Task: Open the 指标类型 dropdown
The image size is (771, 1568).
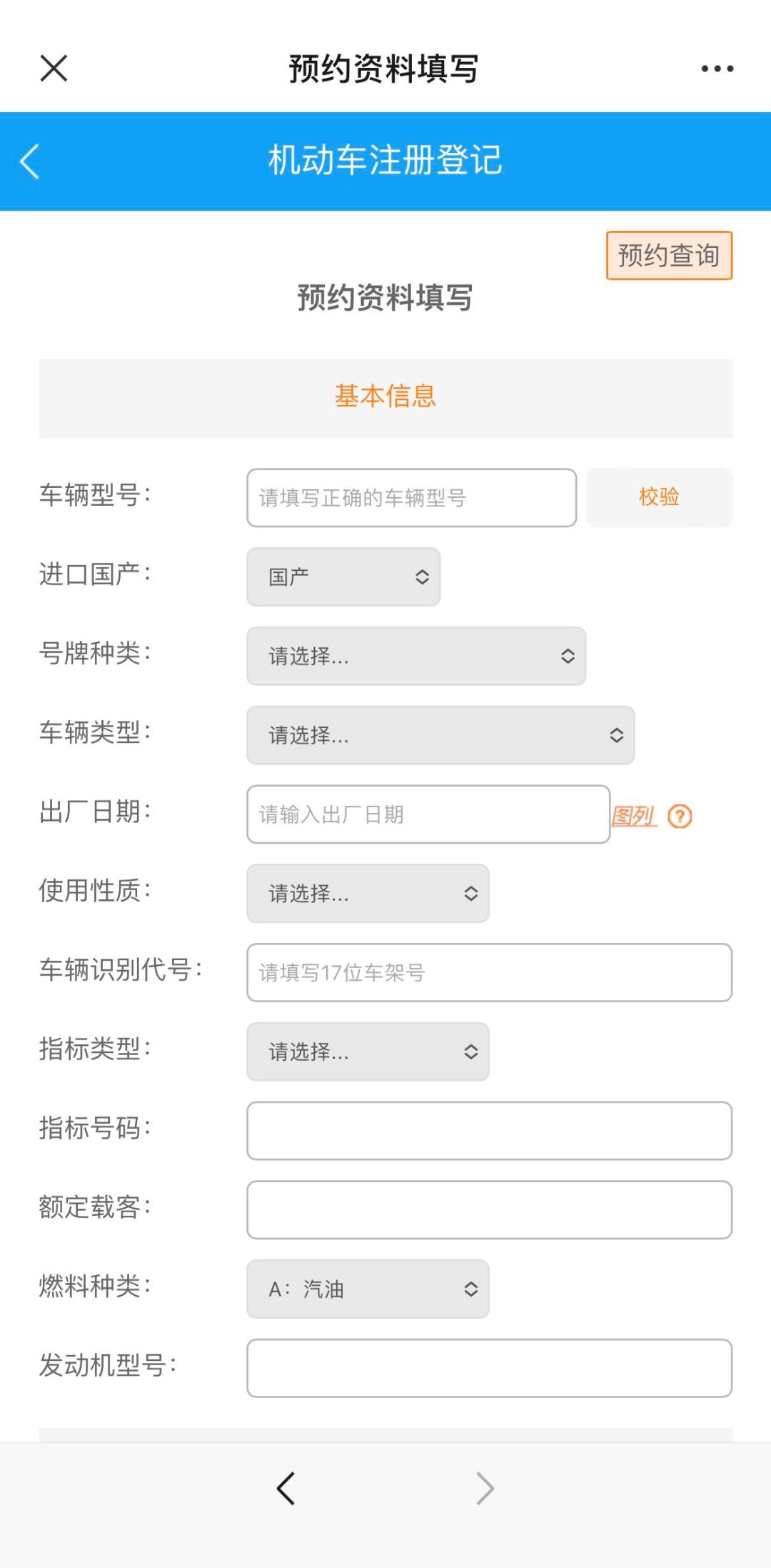Action: click(x=367, y=1051)
